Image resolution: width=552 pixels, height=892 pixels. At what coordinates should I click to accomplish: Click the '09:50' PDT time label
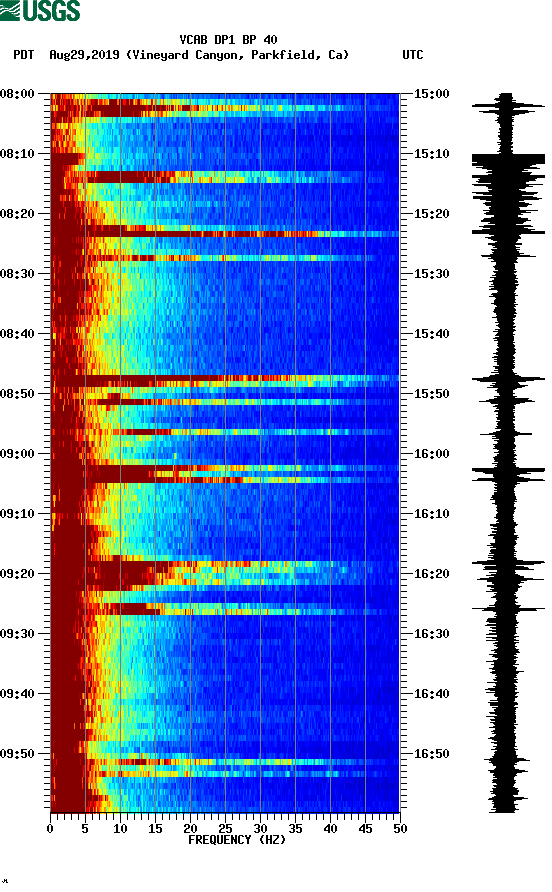click(x=18, y=754)
